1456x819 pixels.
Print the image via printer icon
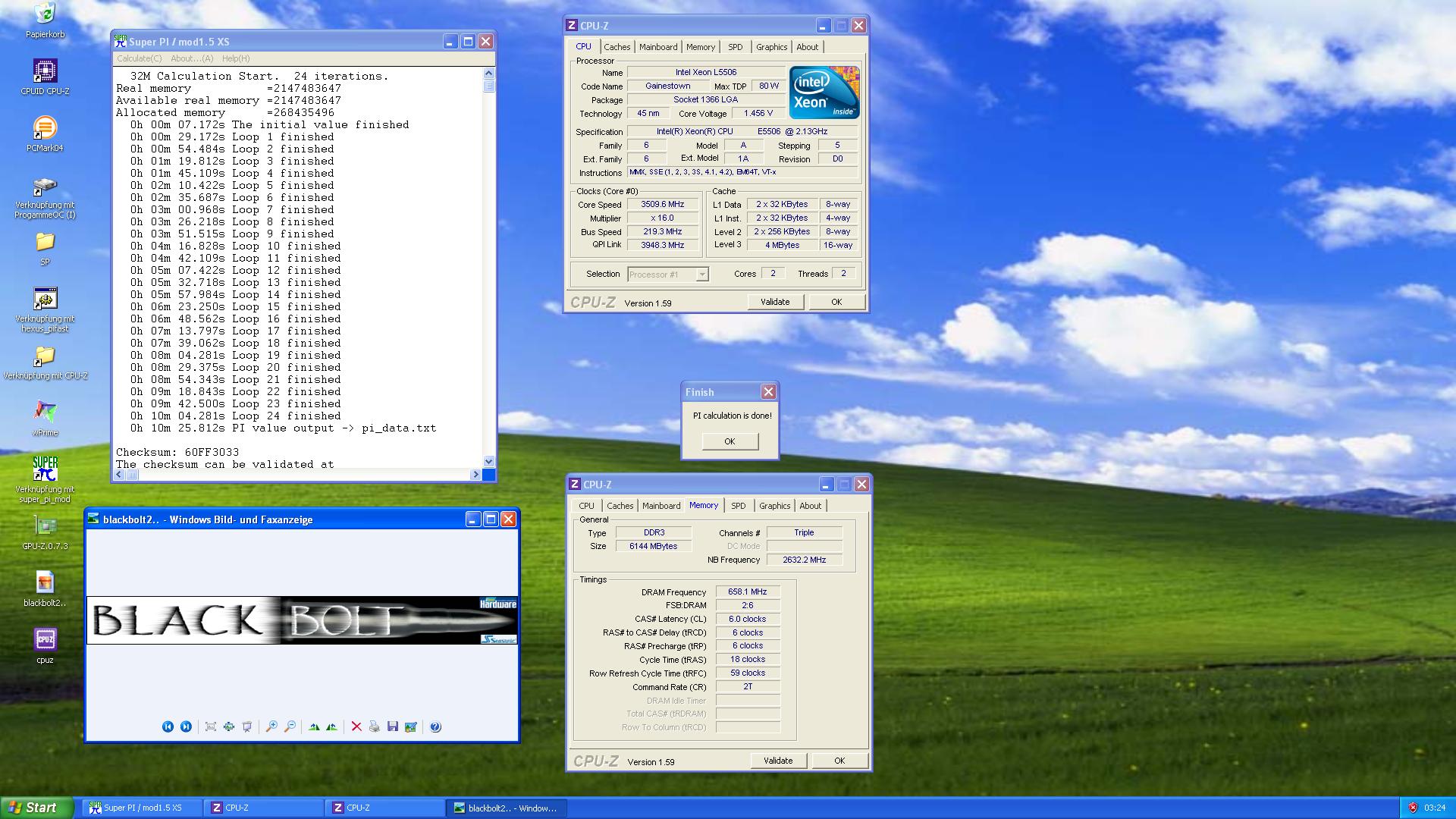pyautogui.click(x=375, y=726)
